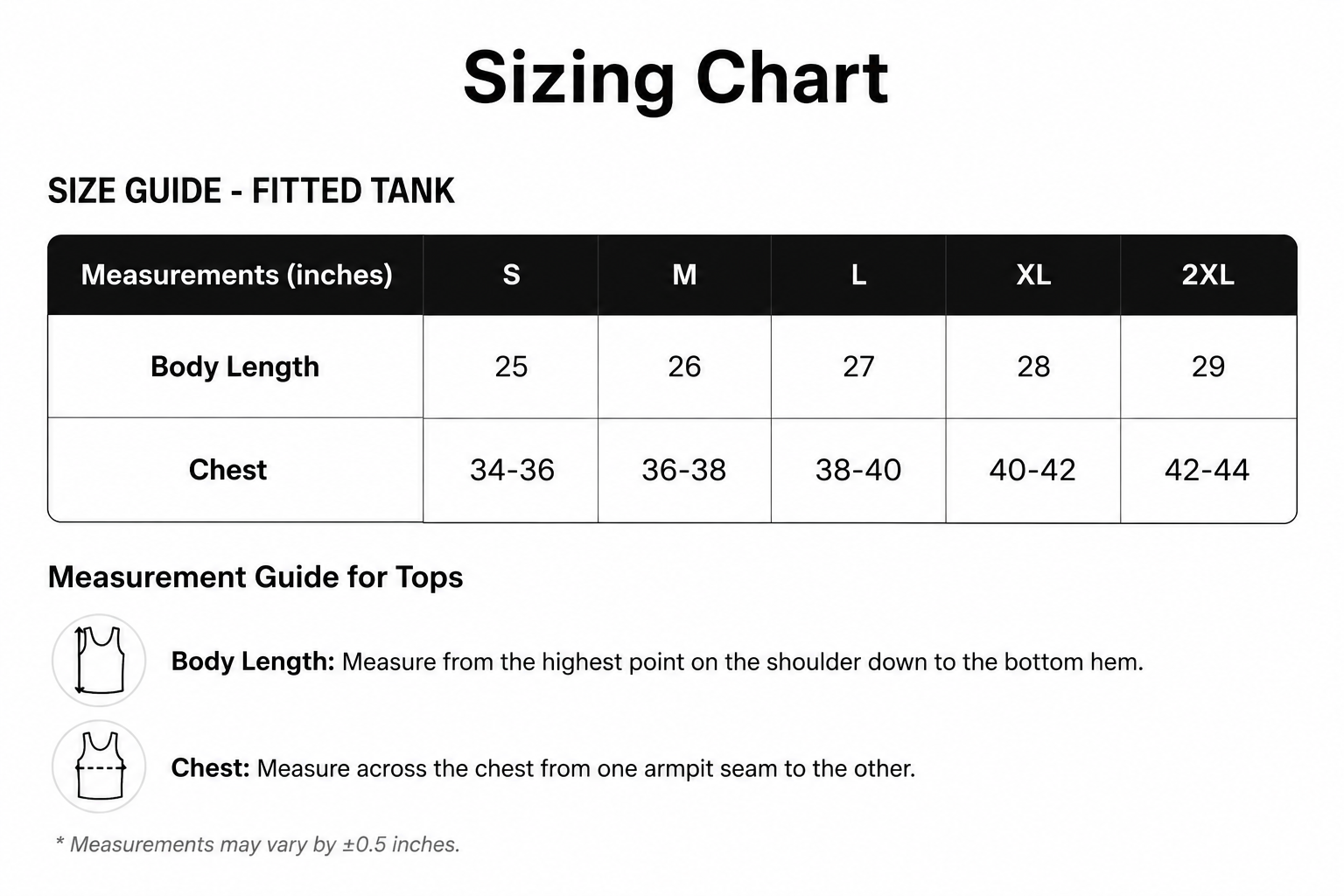Click body length value 27

click(x=858, y=367)
